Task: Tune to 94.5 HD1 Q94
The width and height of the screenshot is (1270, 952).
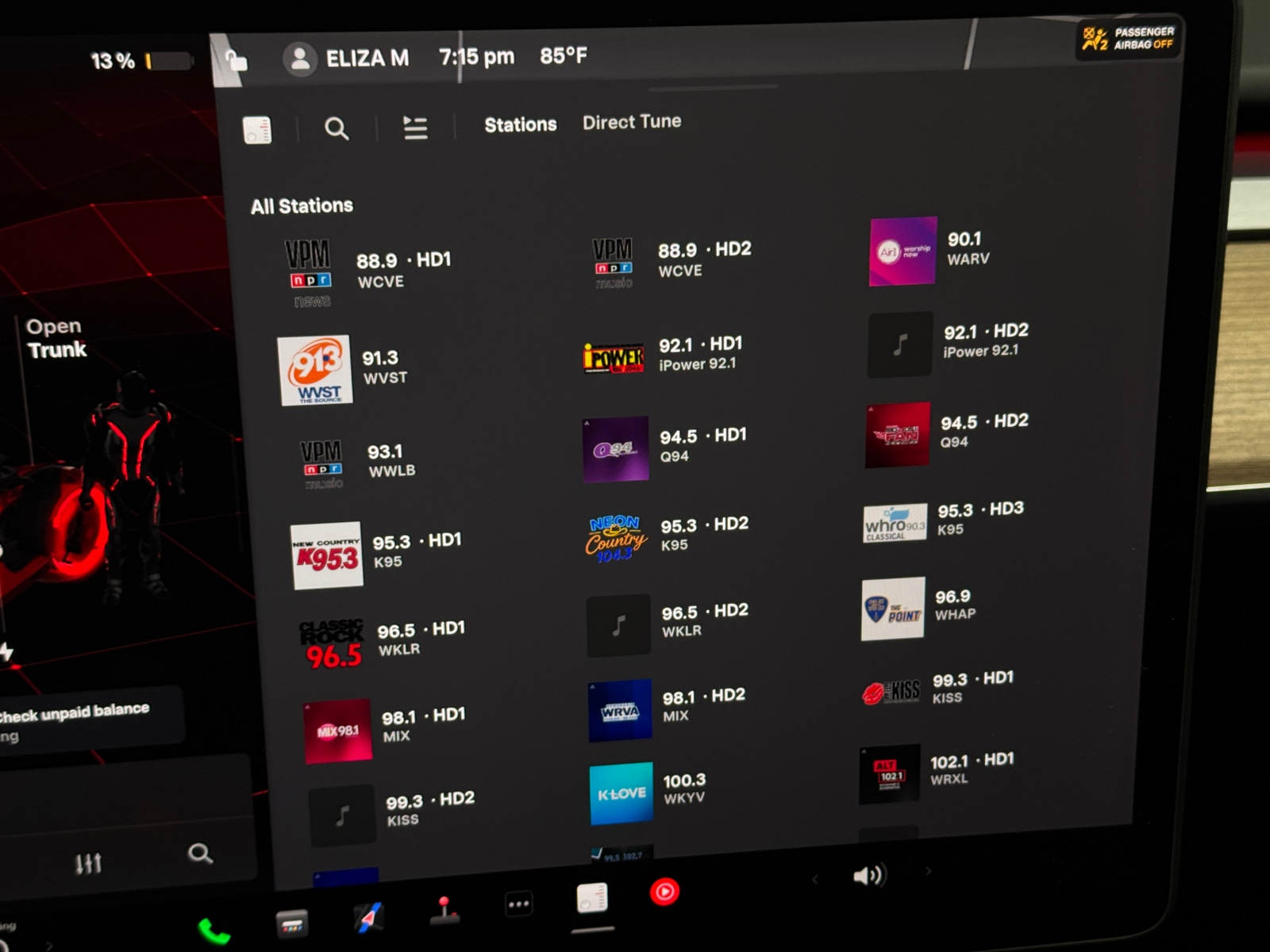Action: [x=665, y=447]
